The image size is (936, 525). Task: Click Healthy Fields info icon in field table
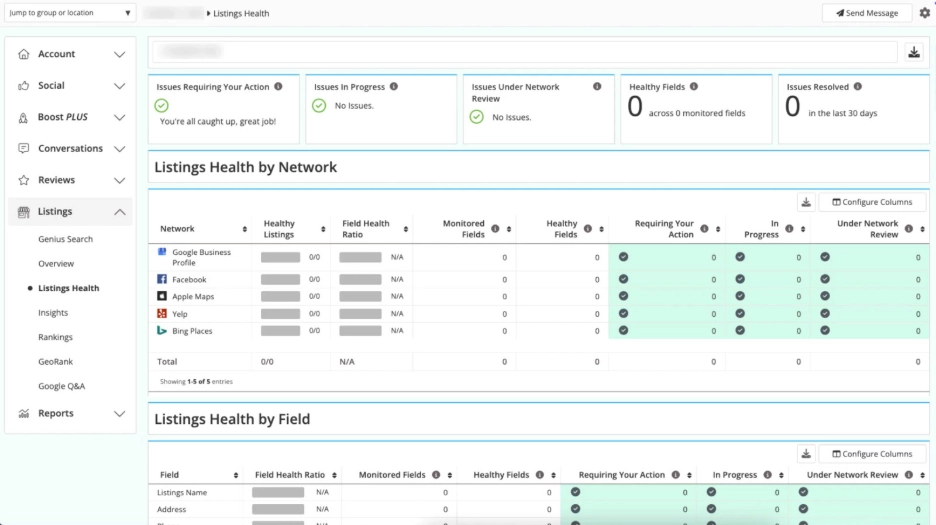click(x=540, y=475)
